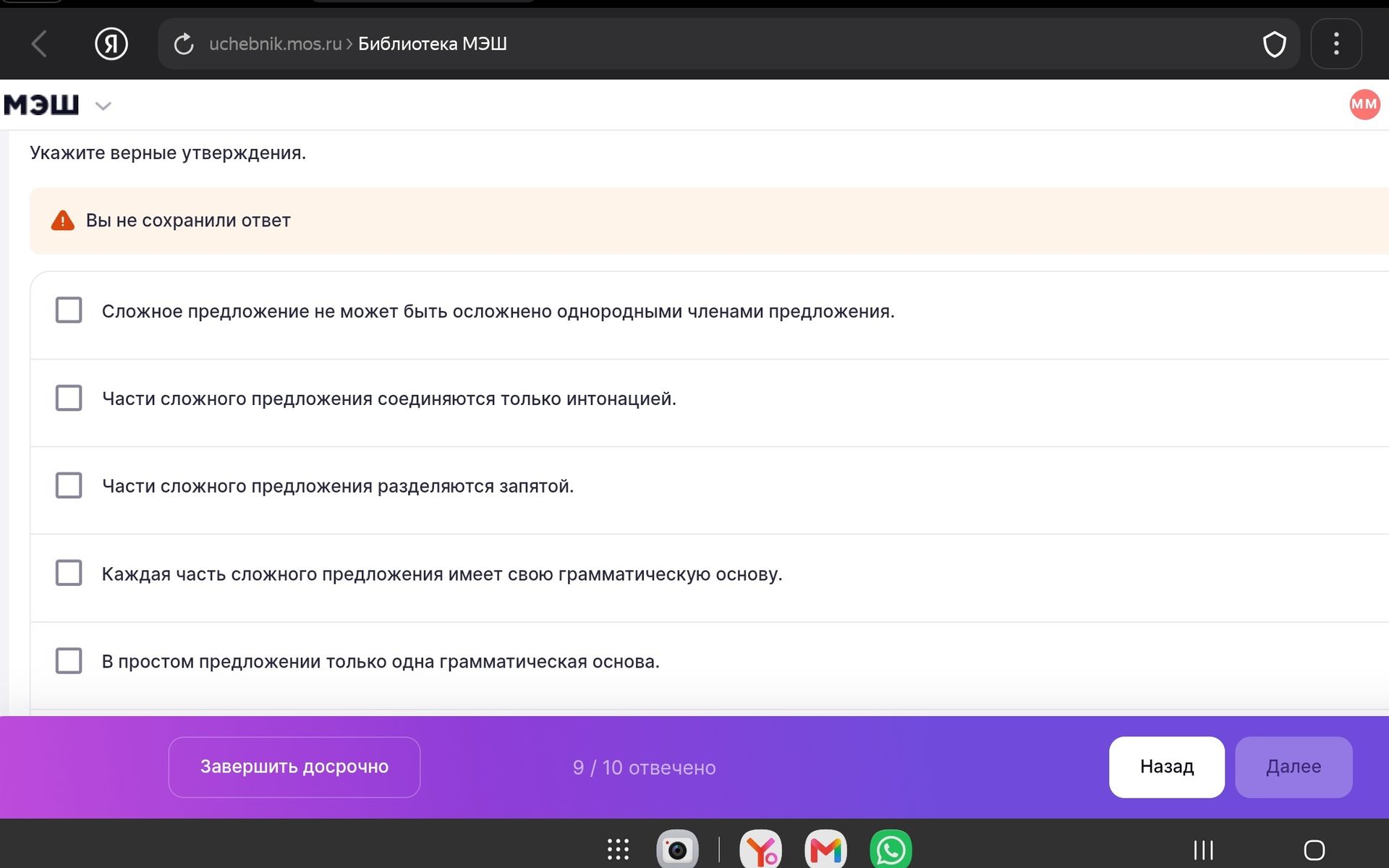Viewport: 1389px width, 868px height.
Task: Open Gmail from the taskbar
Action: (x=825, y=849)
